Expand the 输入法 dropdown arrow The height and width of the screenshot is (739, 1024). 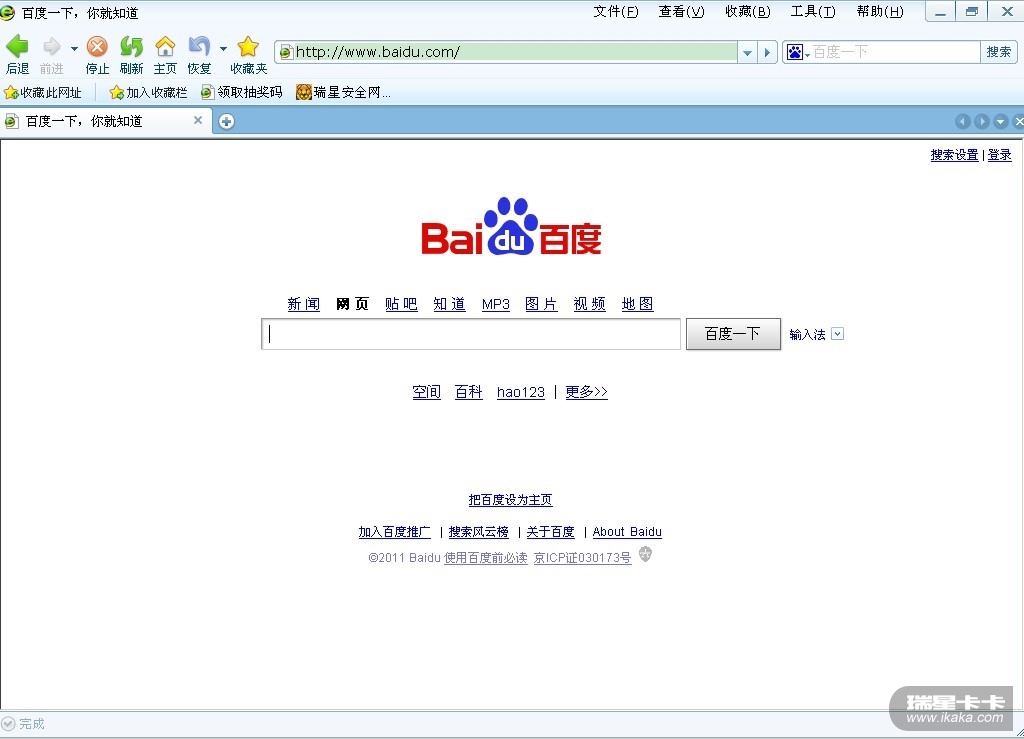coord(838,334)
